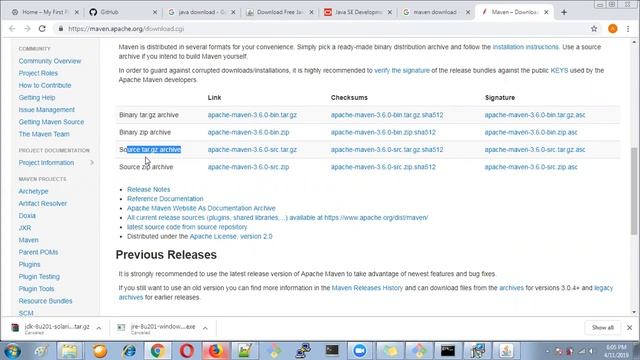Open Community Overview in sidebar
640x360 pixels.
50,61
